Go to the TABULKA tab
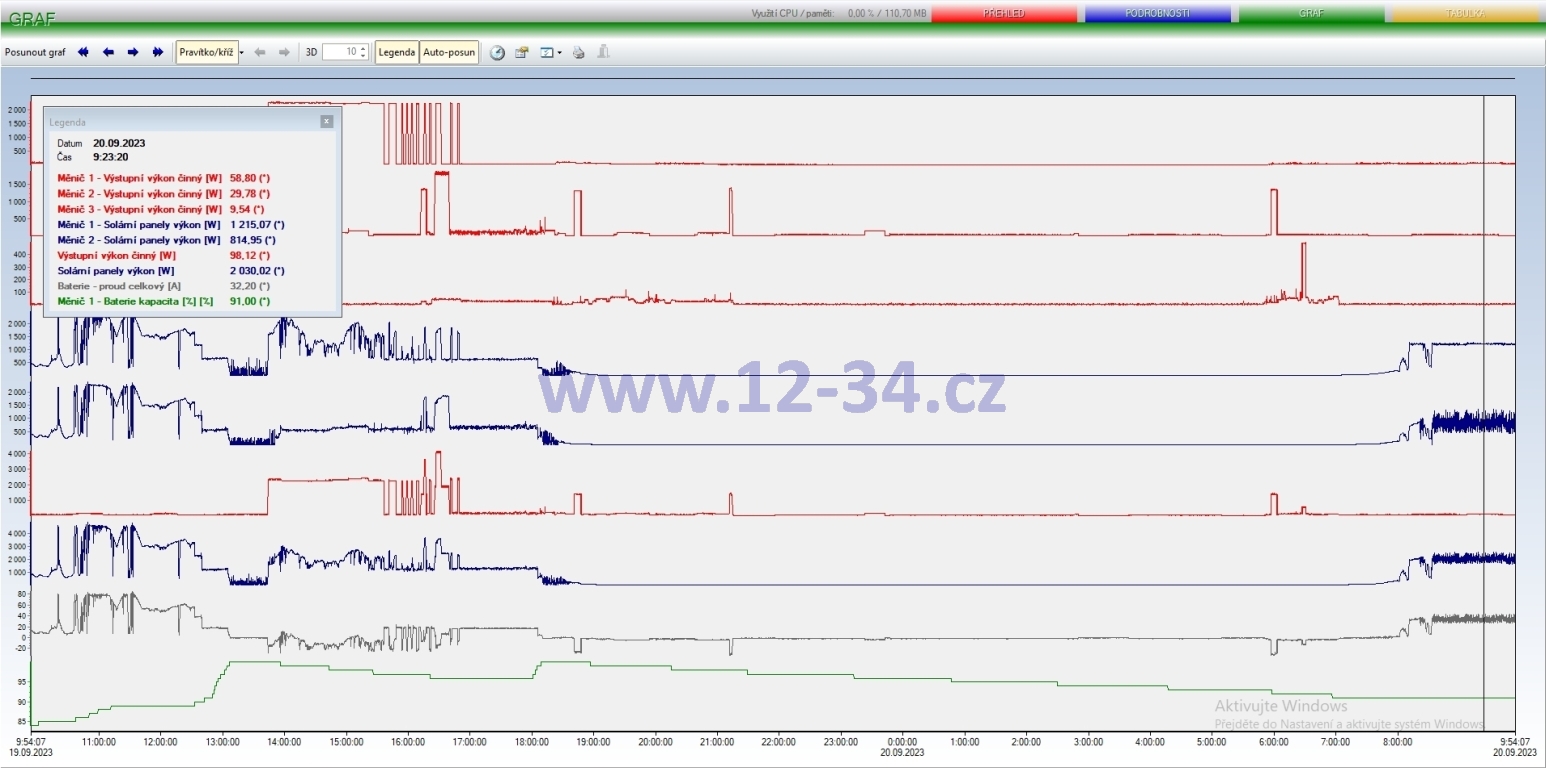Viewport: 1546px width, 768px height. [x=1463, y=14]
